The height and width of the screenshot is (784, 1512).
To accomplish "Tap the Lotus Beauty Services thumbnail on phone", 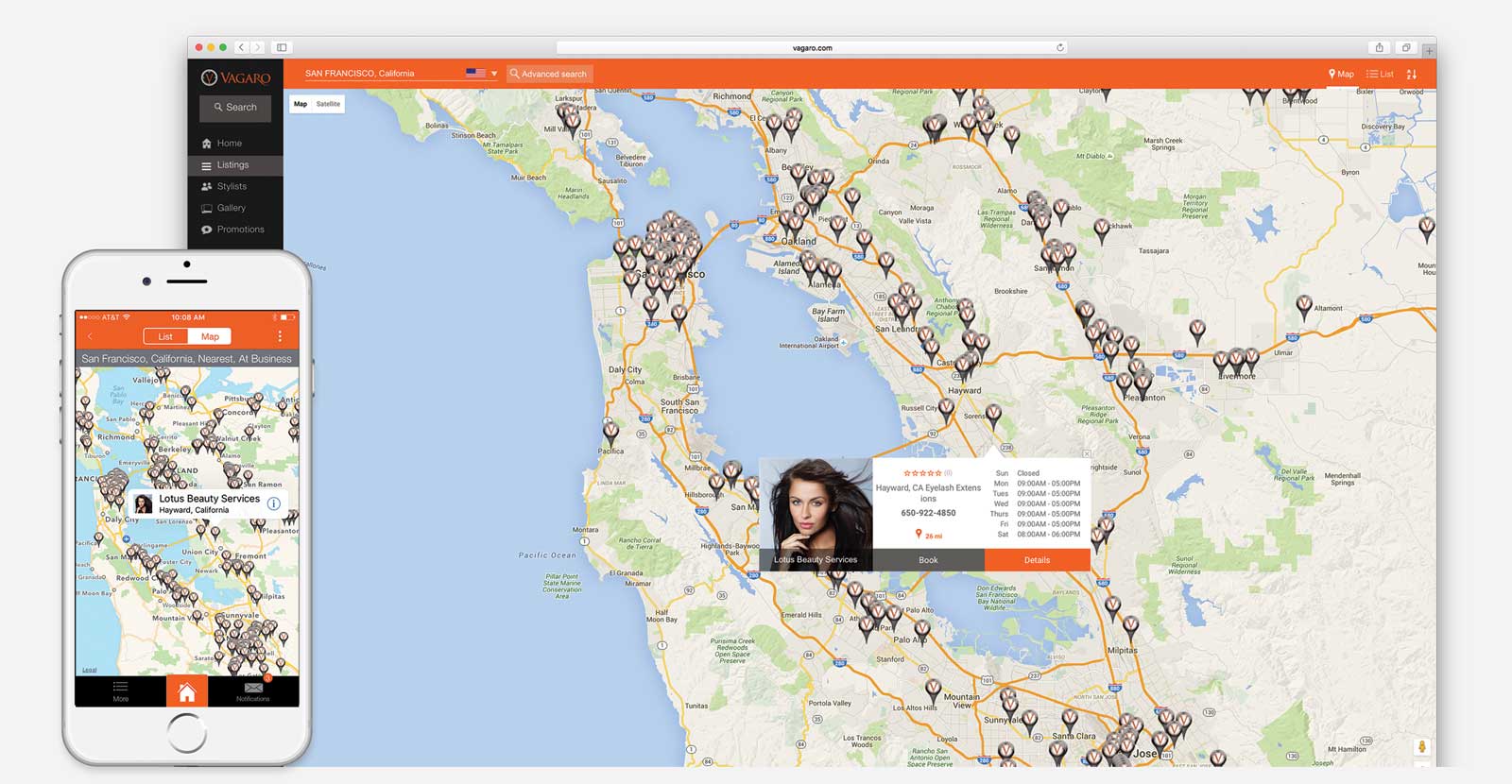I will pyautogui.click(x=144, y=503).
